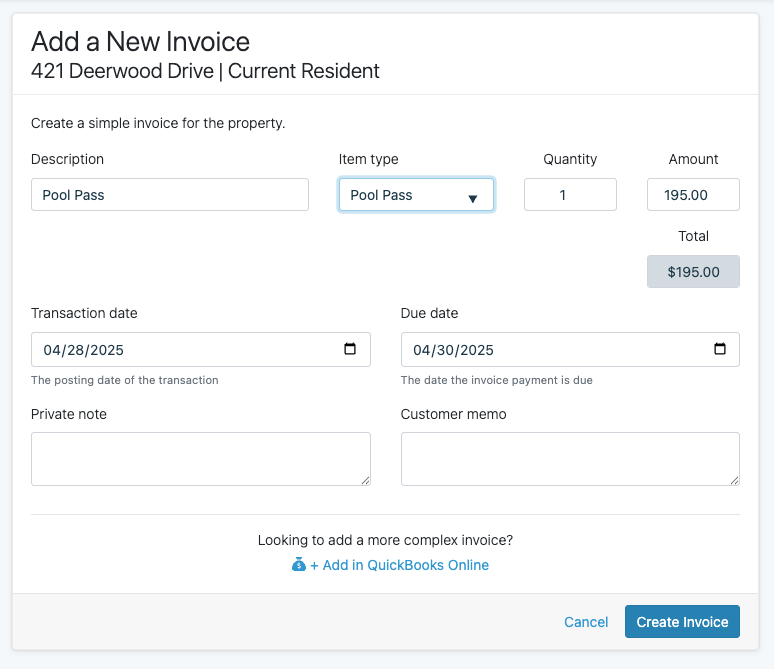This screenshot has height=669, width=774.
Task: Focus the Private note text area
Action: coord(200,459)
